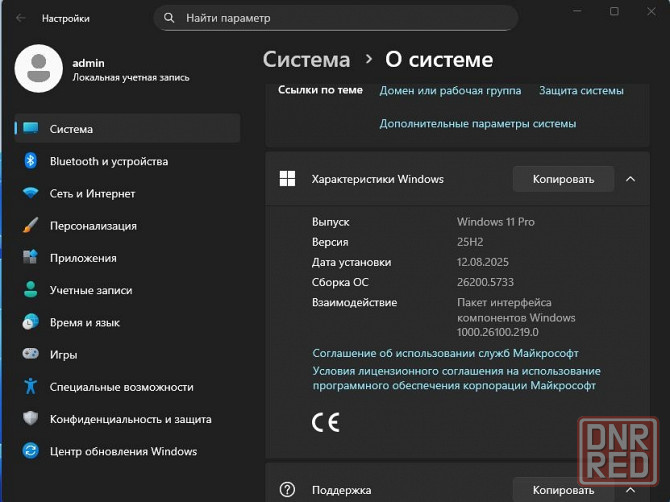The height and width of the screenshot is (502, 670).
Task: Open the Игры category
Action: pos(127,355)
